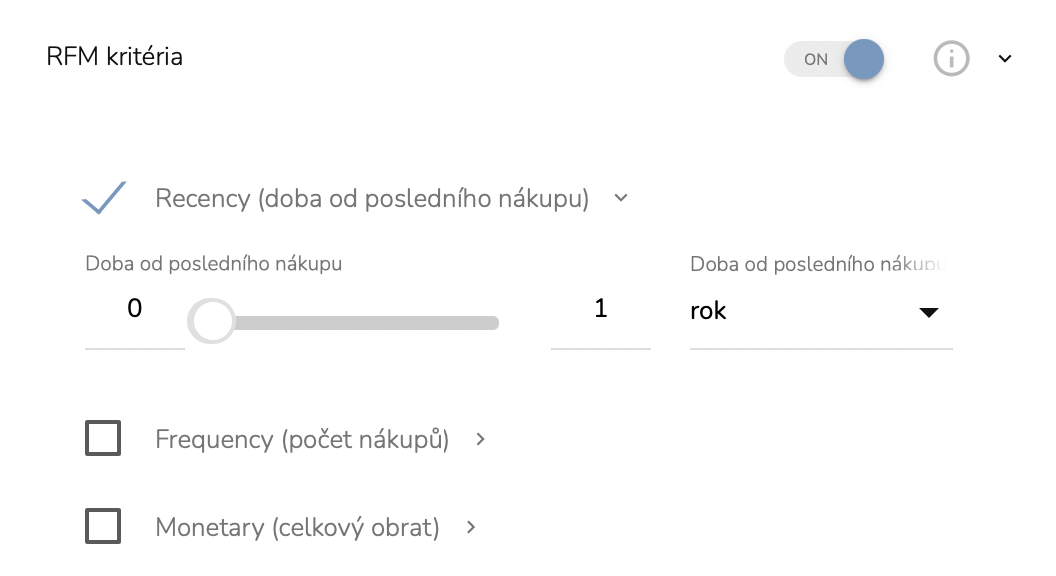Click the Frequency (počet nákupů) label
The width and height of the screenshot is (1056, 576).
(302, 439)
